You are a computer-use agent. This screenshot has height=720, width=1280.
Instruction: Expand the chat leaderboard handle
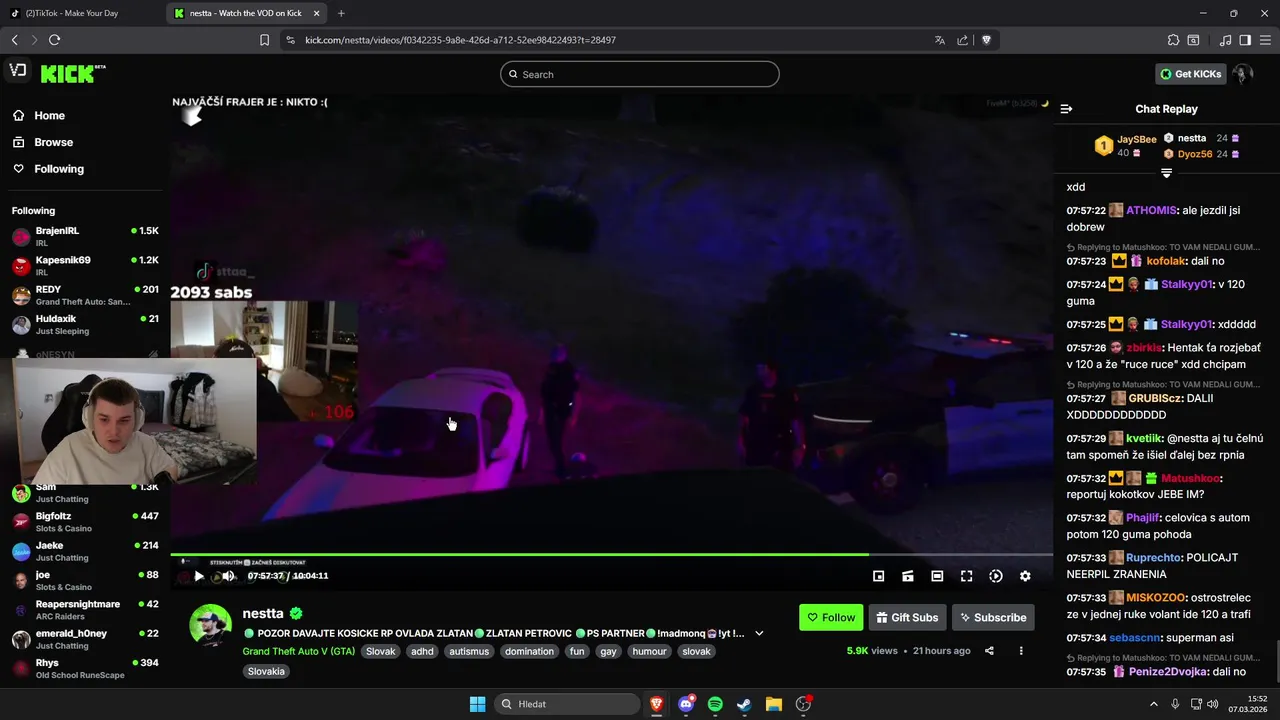(1166, 173)
